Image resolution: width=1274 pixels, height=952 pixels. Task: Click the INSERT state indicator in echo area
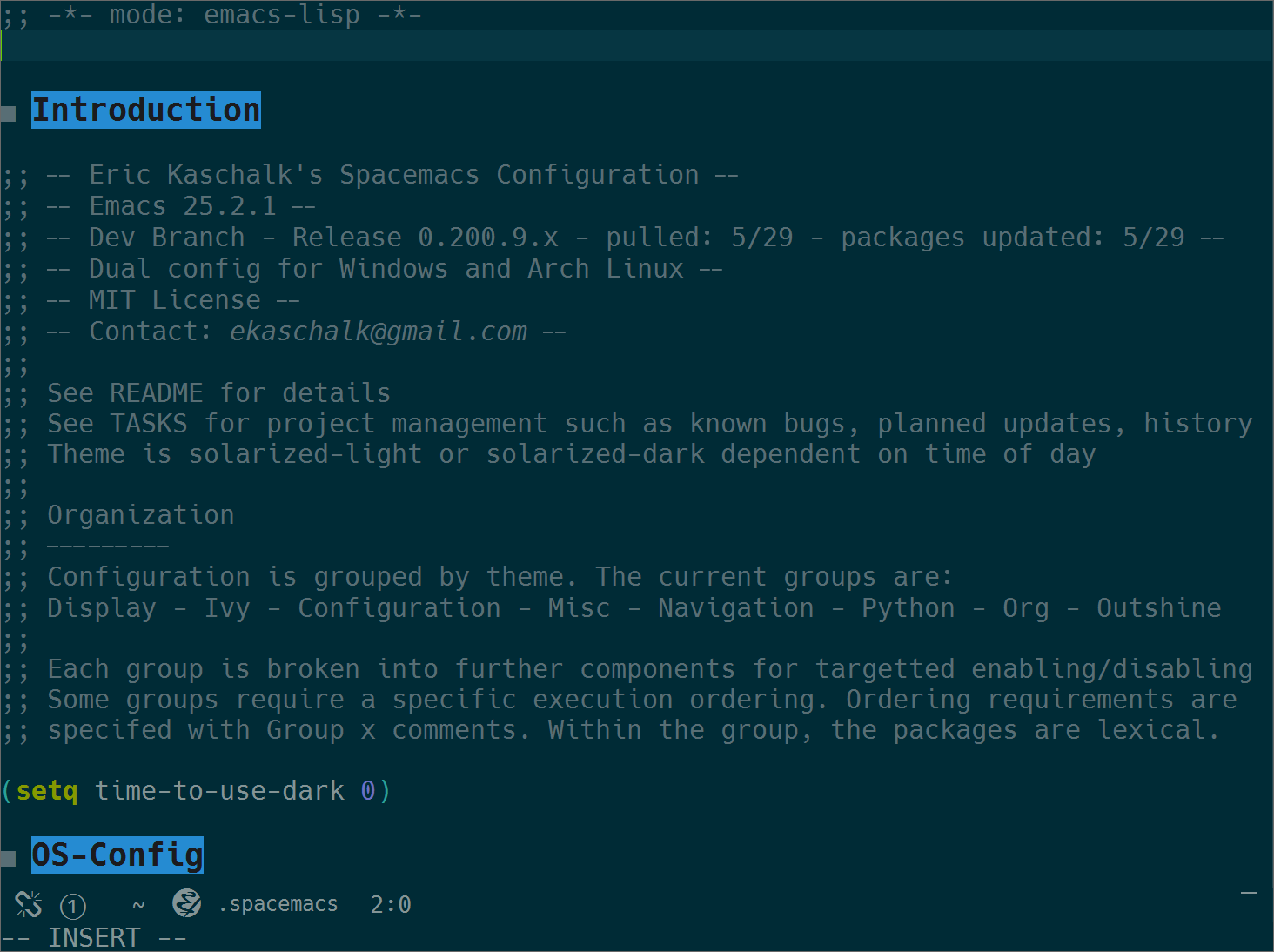click(94, 937)
